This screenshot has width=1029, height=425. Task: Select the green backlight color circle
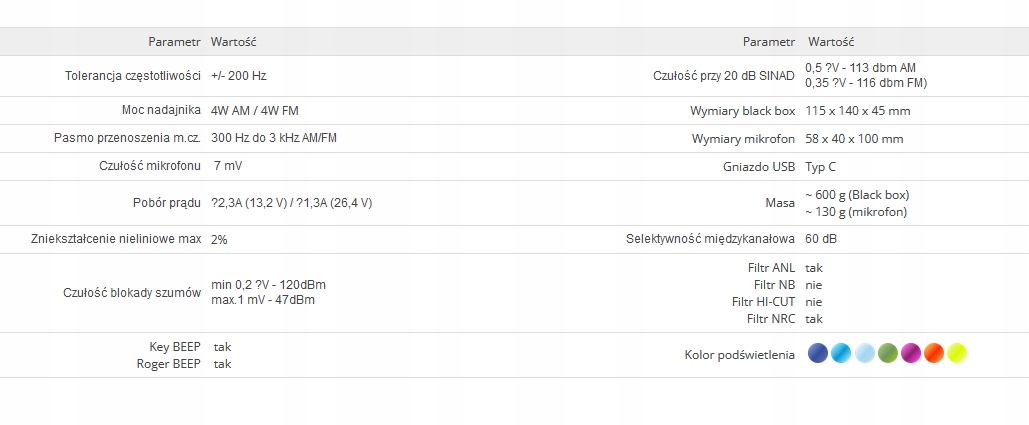[x=888, y=353]
